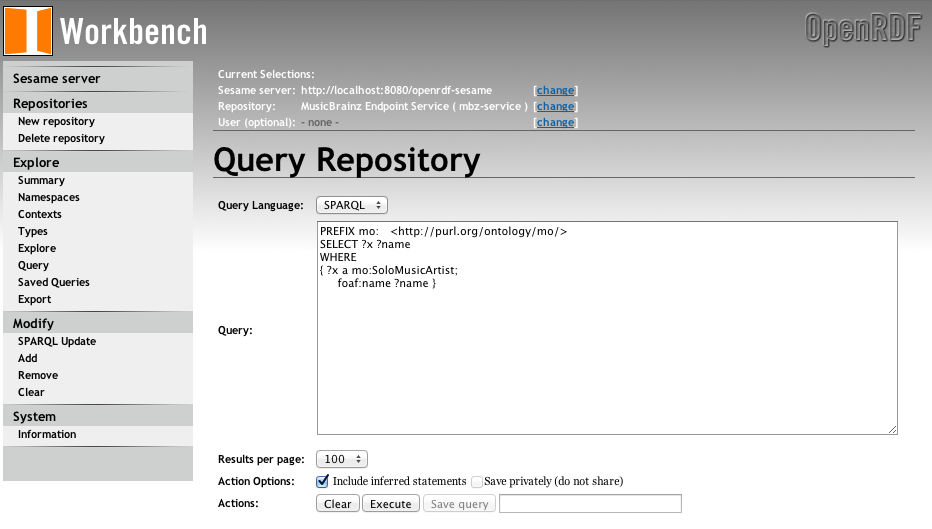This screenshot has width=932, height=529.
Task: Open System Information page
Action: point(47,434)
